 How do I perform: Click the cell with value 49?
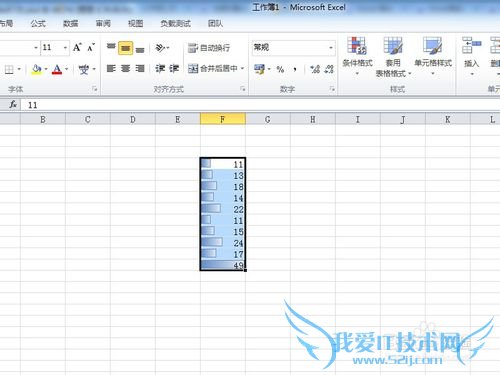[x=223, y=265]
